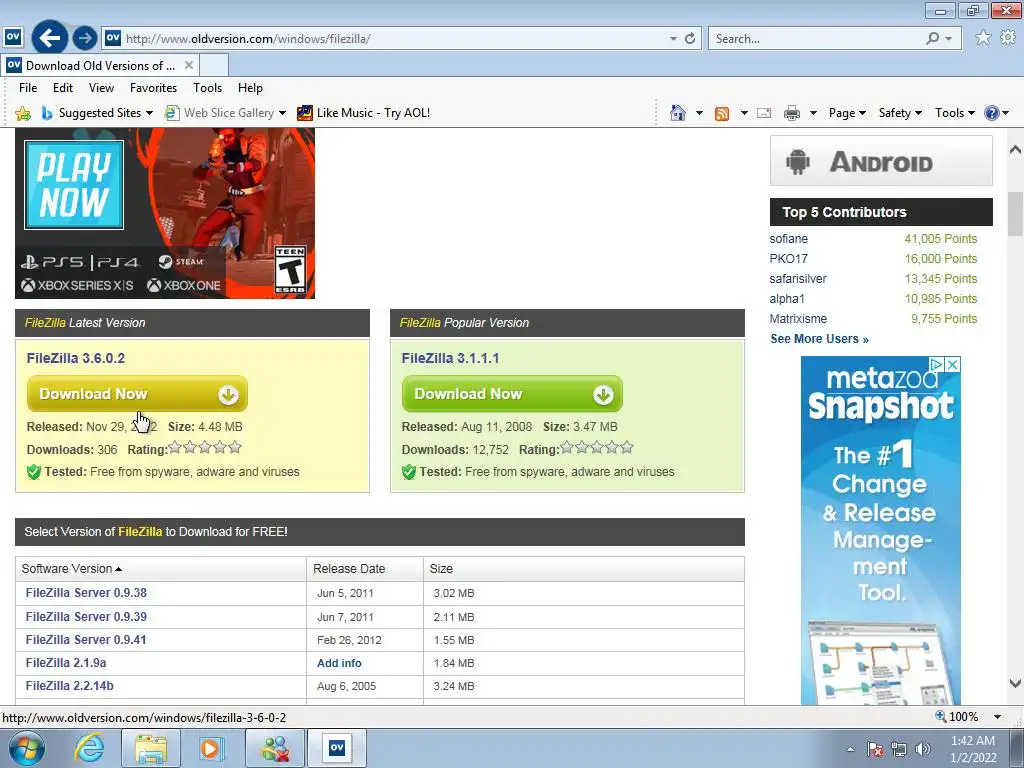
Task: Click the Home page icon
Action: tap(678, 113)
